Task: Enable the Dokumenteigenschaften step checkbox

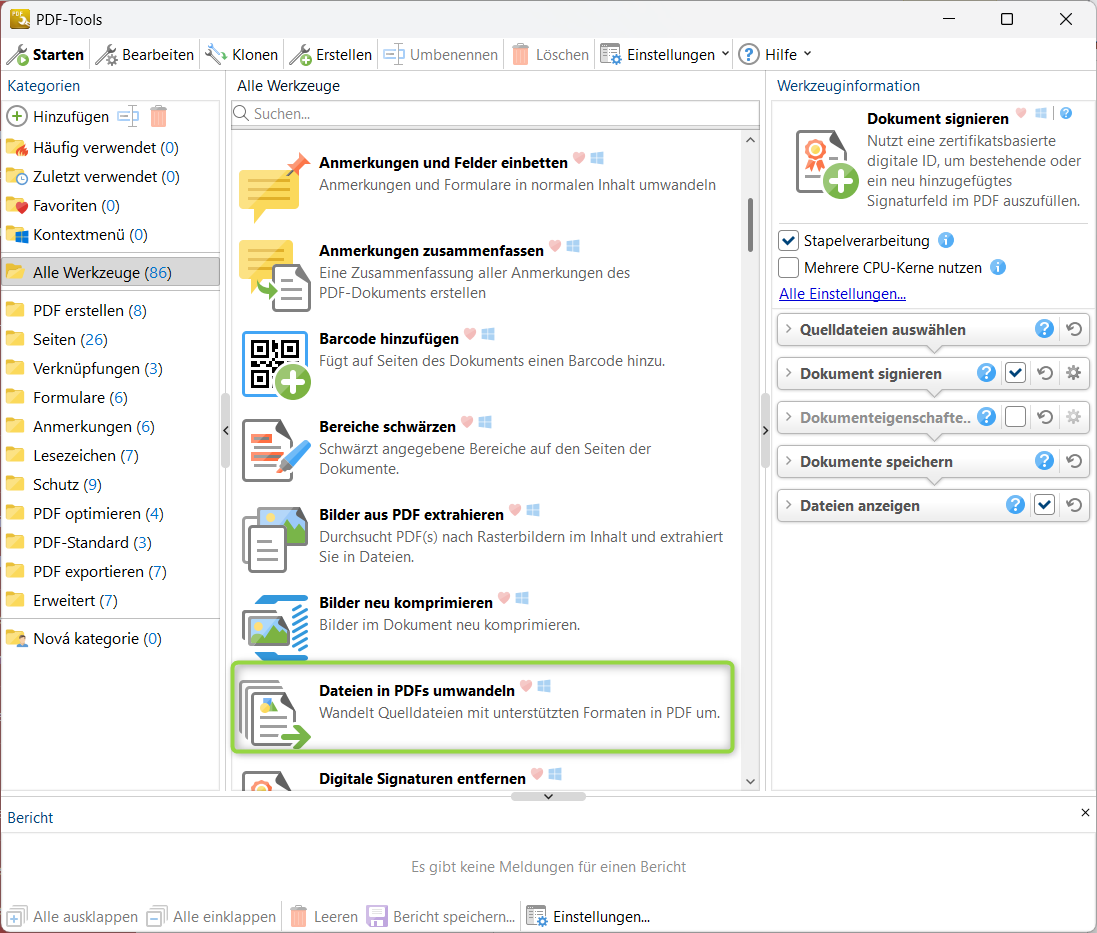Action: pyautogui.click(x=1015, y=418)
